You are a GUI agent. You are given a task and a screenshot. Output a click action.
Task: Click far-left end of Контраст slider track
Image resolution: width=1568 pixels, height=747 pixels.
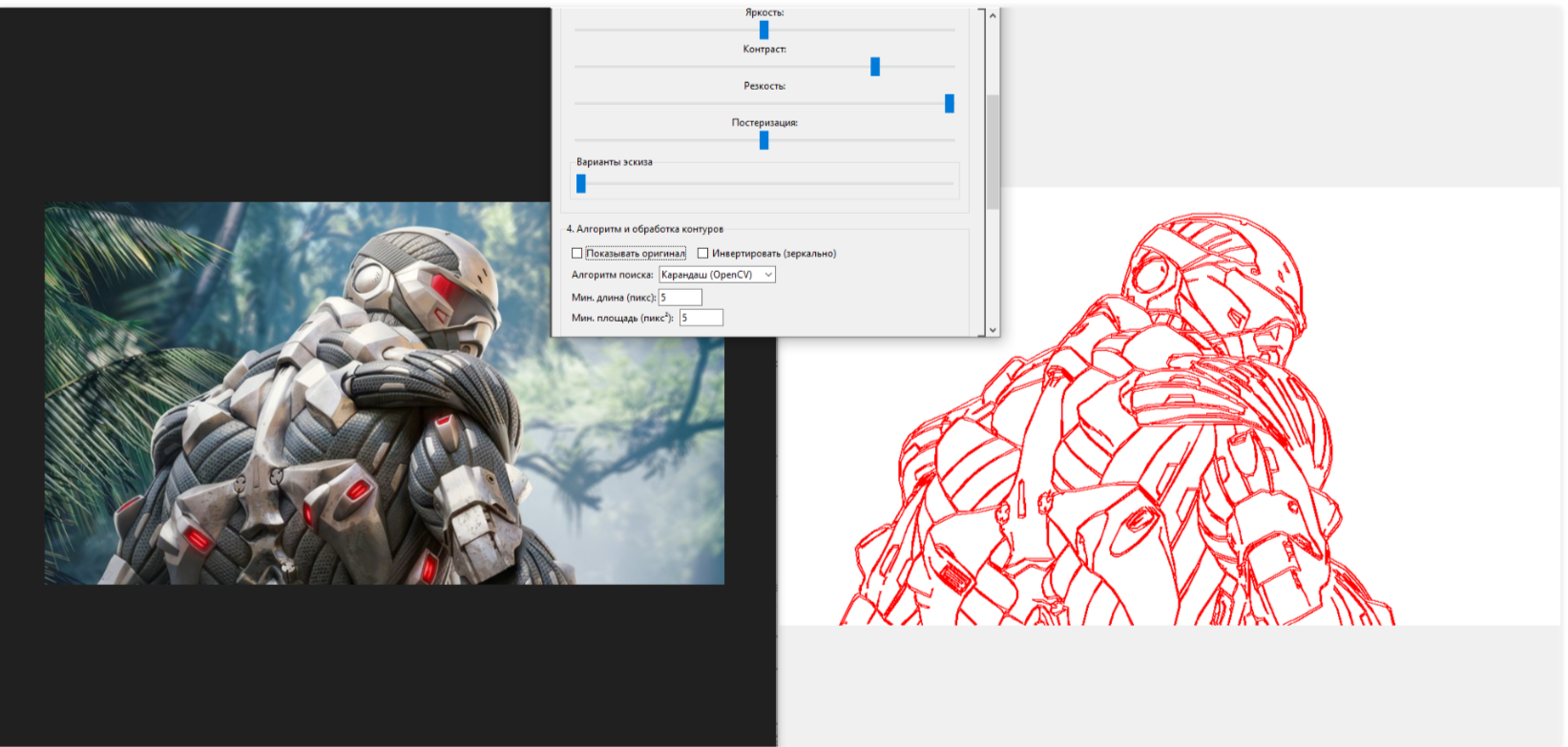click(577, 67)
